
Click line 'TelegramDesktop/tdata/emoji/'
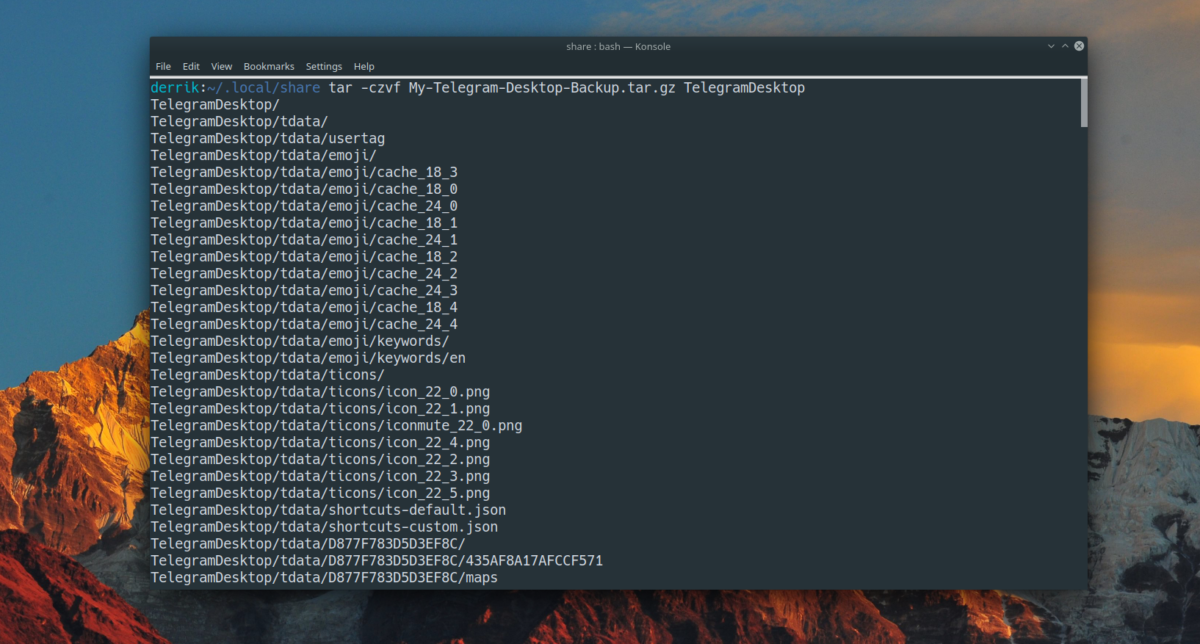click(264, 155)
